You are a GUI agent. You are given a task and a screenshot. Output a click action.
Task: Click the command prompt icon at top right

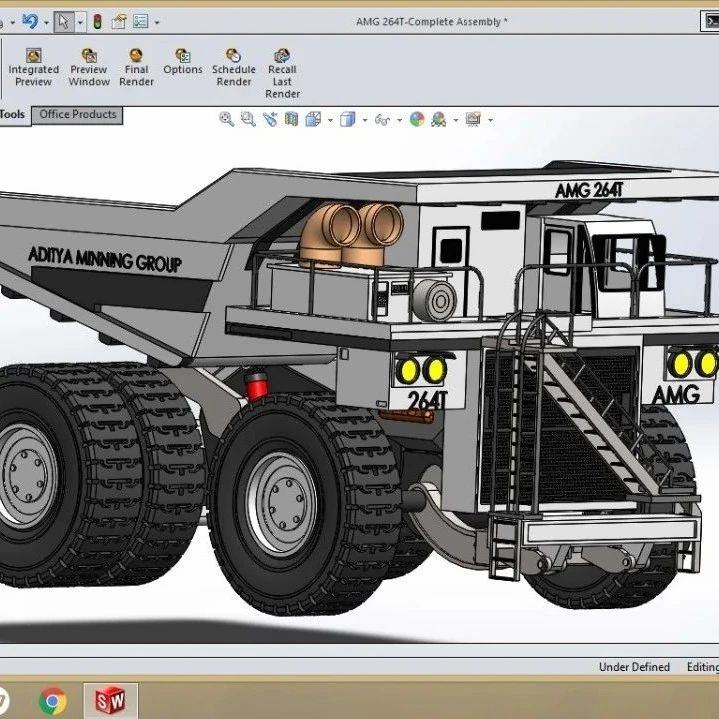pyautogui.click(x=710, y=22)
